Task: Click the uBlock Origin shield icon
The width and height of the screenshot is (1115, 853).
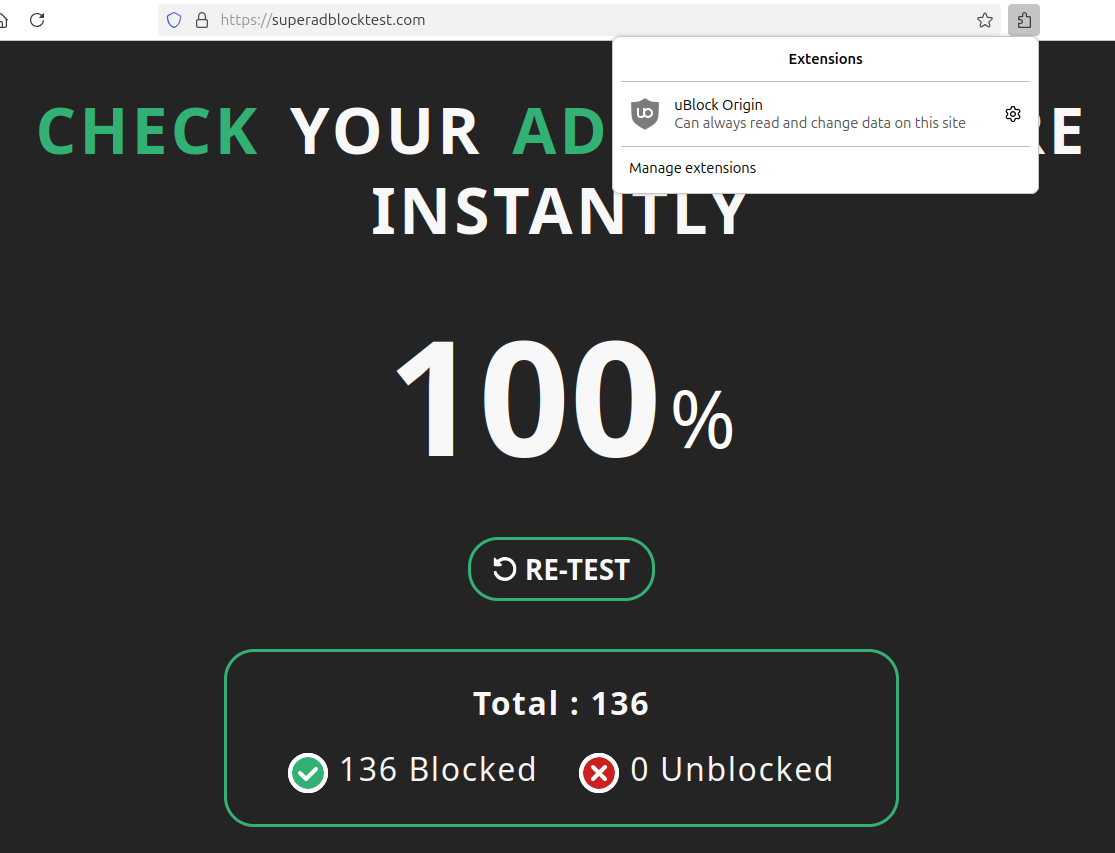Action: click(x=645, y=114)
